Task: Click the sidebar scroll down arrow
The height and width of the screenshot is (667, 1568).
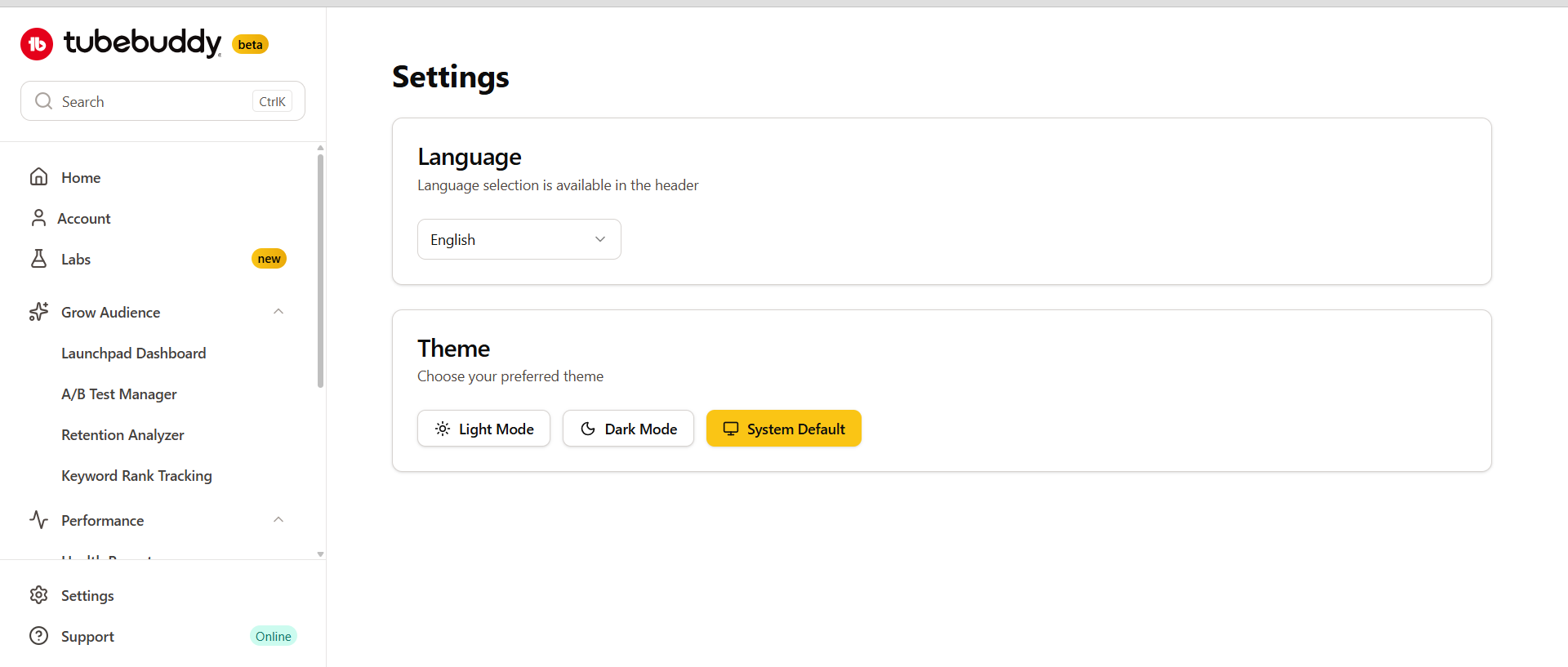Action: pos(320,554)
